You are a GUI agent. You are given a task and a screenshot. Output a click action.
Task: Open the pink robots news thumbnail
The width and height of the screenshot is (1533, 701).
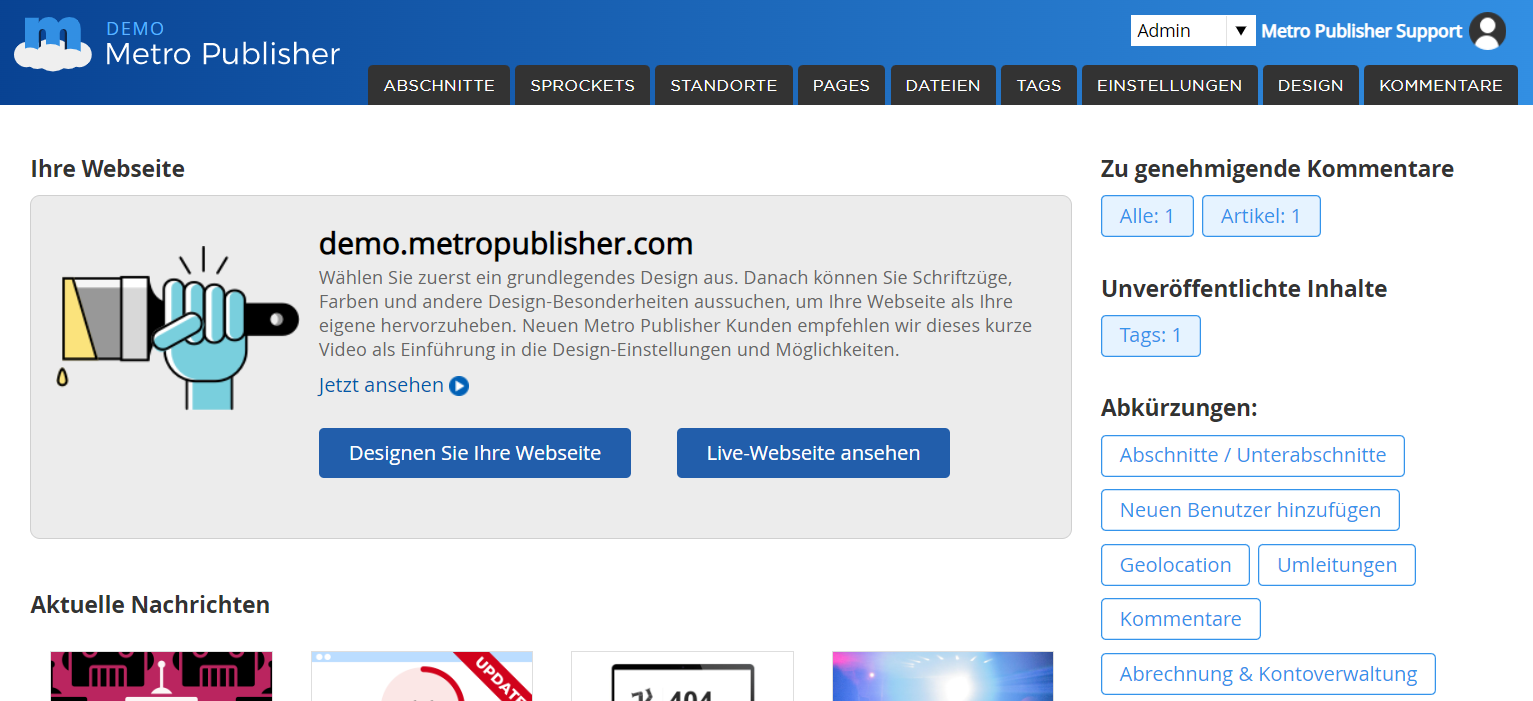161,676
